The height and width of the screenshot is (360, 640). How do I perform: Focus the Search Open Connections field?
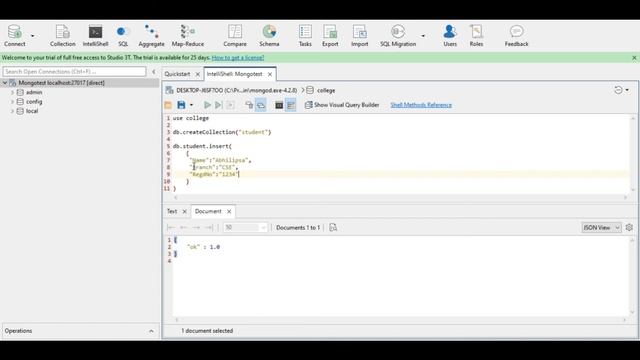tap(74, 71)
